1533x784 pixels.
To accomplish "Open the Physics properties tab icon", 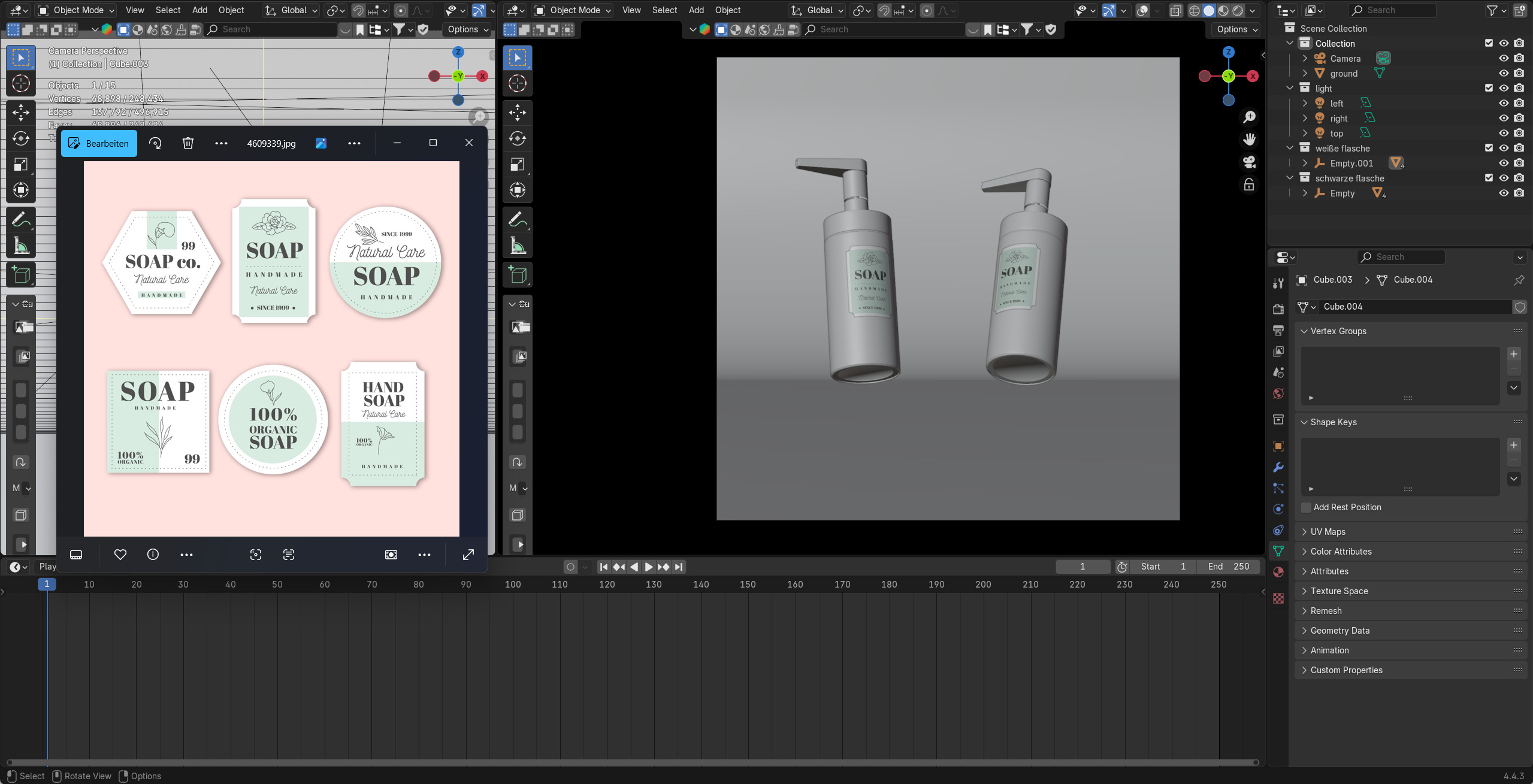I will click(x=1278, y=509).
